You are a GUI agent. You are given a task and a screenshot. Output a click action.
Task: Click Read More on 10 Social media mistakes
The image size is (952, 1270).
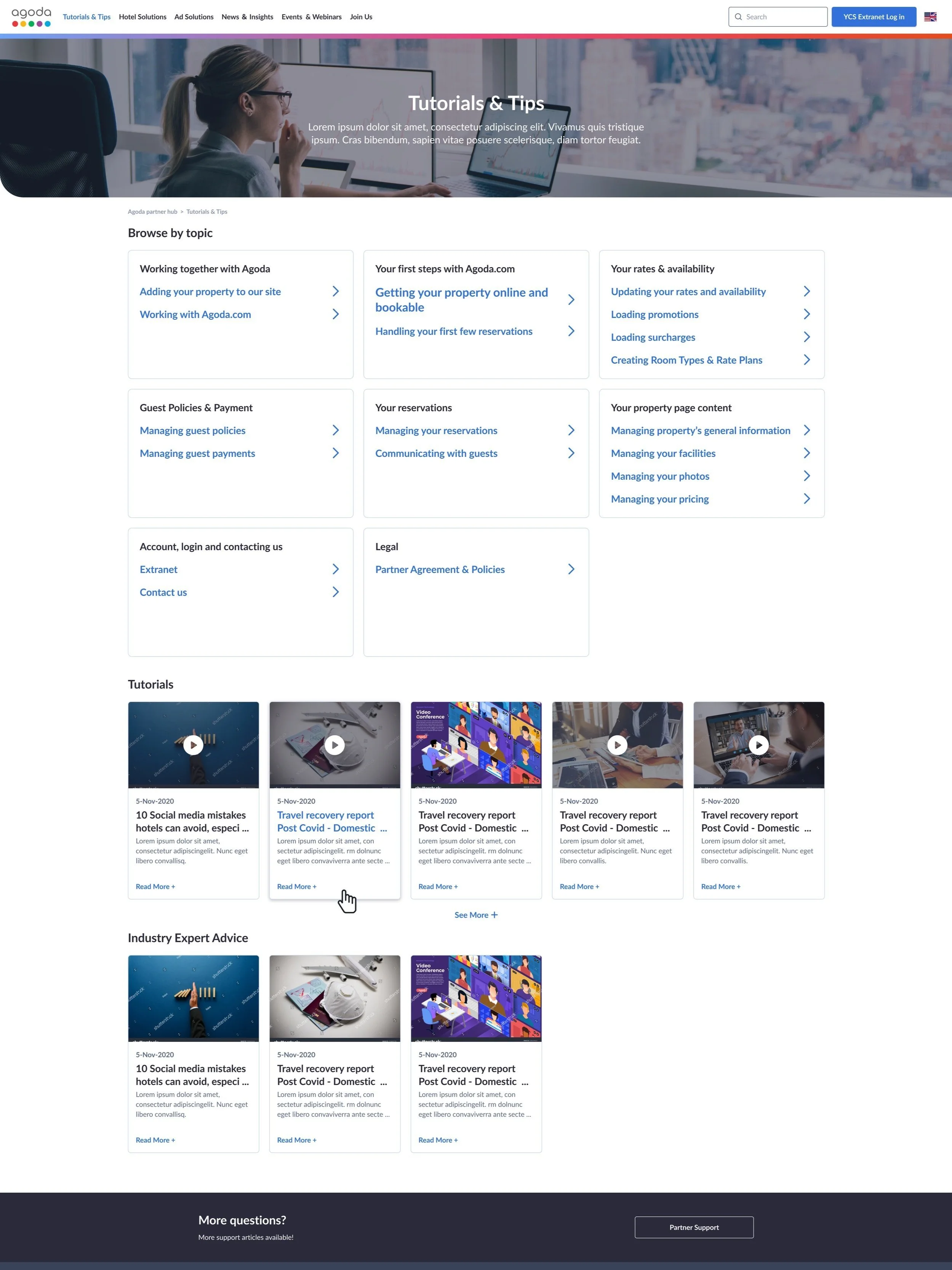[x=155, y=886]
